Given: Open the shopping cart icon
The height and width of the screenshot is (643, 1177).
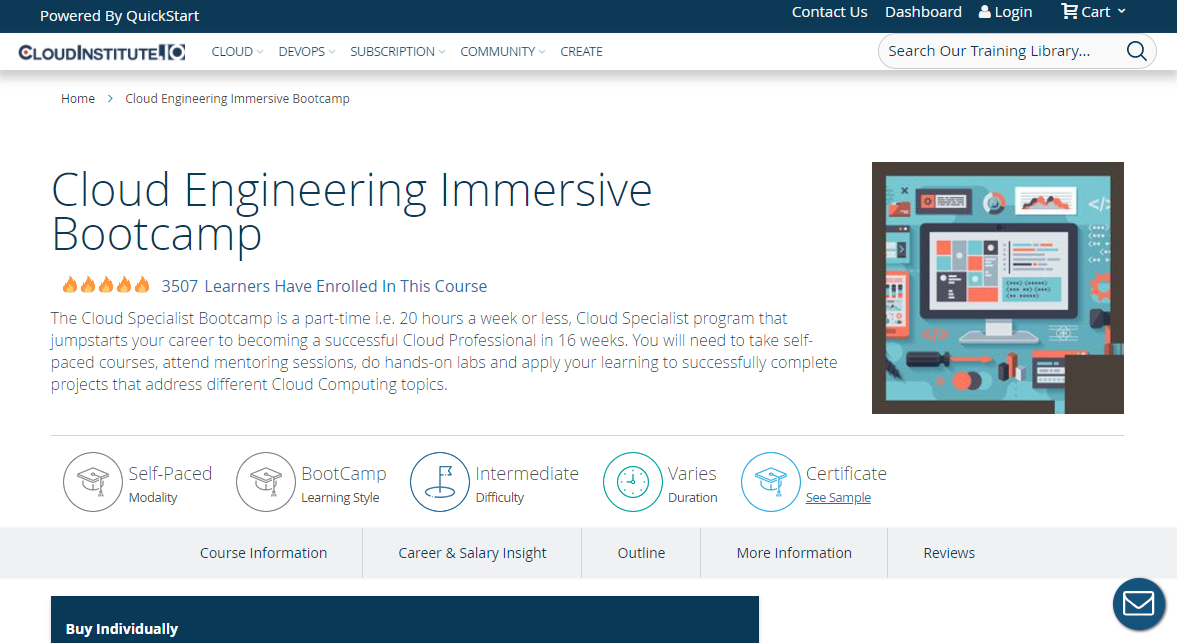Looking at the screenshot, I should click(1070, 12).
